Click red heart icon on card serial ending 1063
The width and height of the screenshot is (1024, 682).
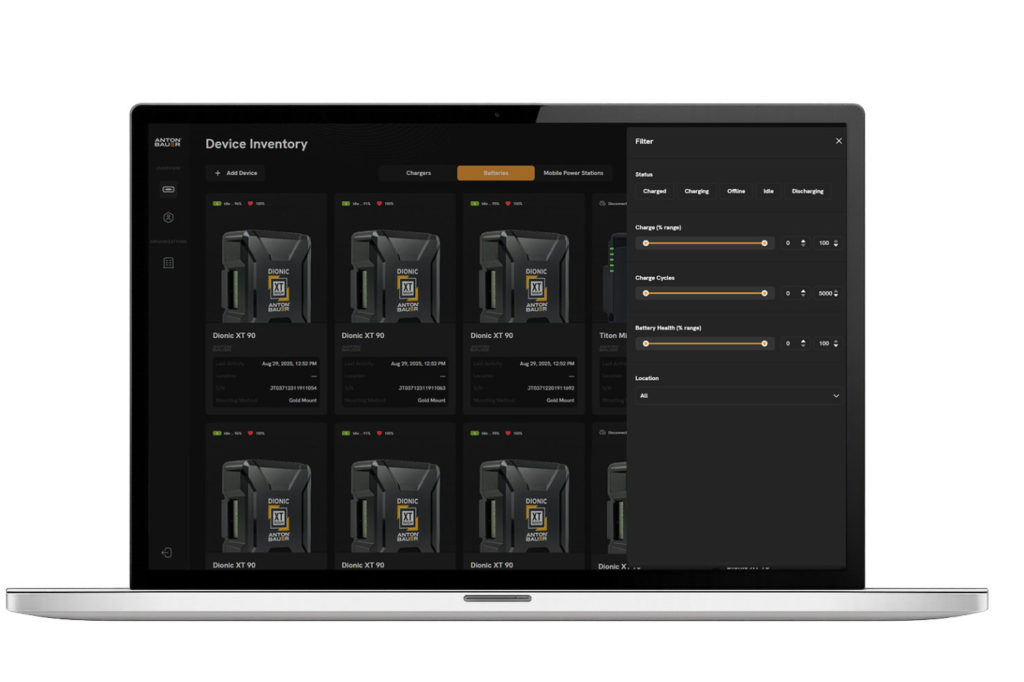coord(379,203)
